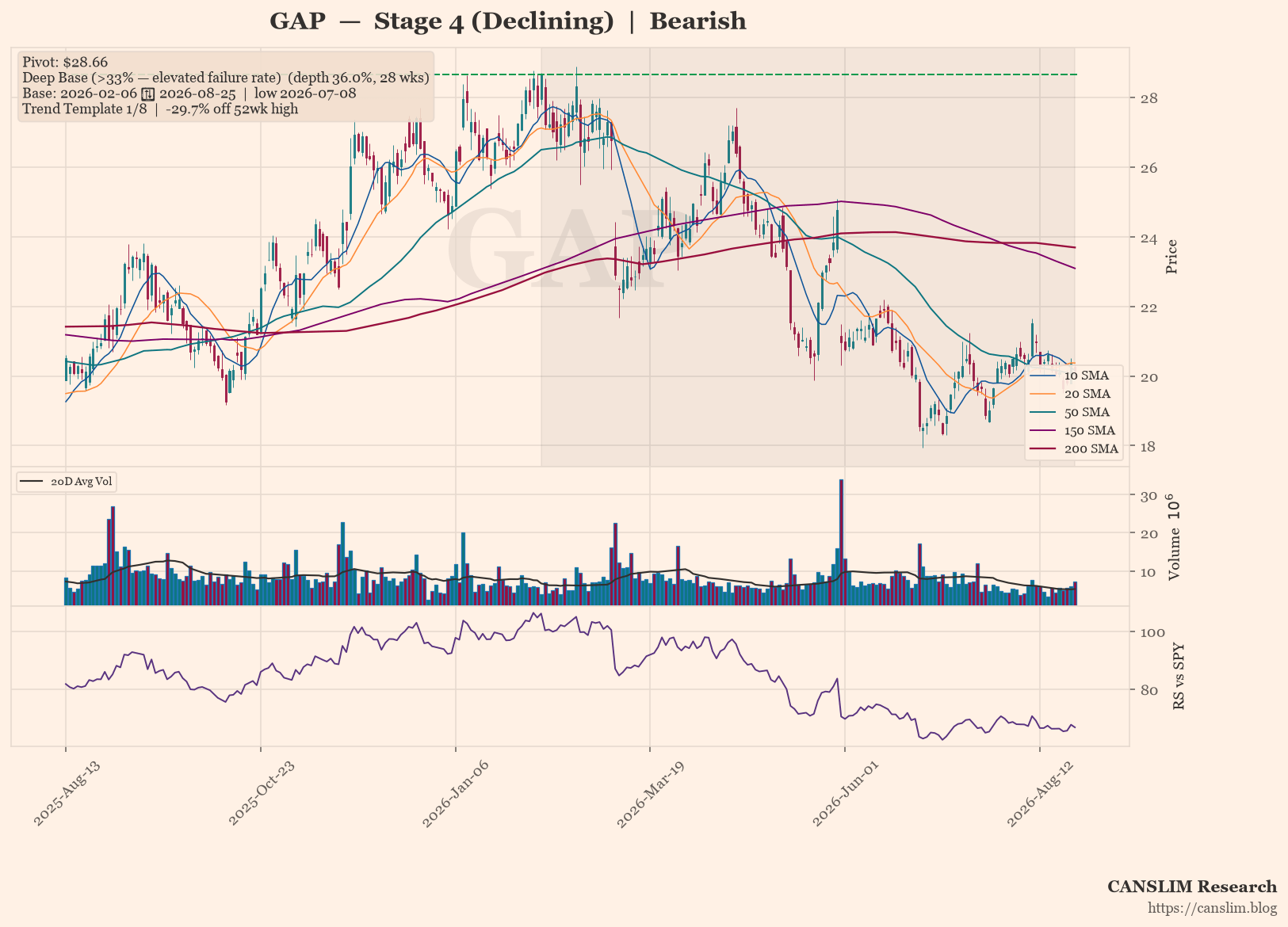Click the 'Price' axis label
Screen dimensions: 1288x927
pyautogui.click(x=1171, y=257)
